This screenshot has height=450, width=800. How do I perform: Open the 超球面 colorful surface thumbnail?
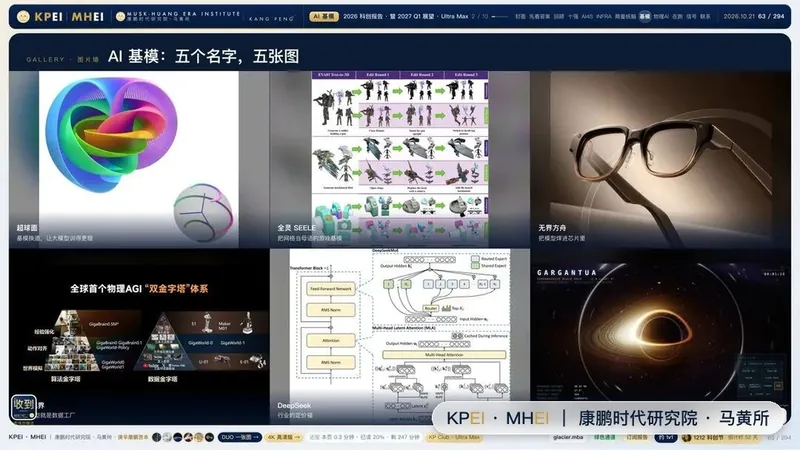[139, 159]
